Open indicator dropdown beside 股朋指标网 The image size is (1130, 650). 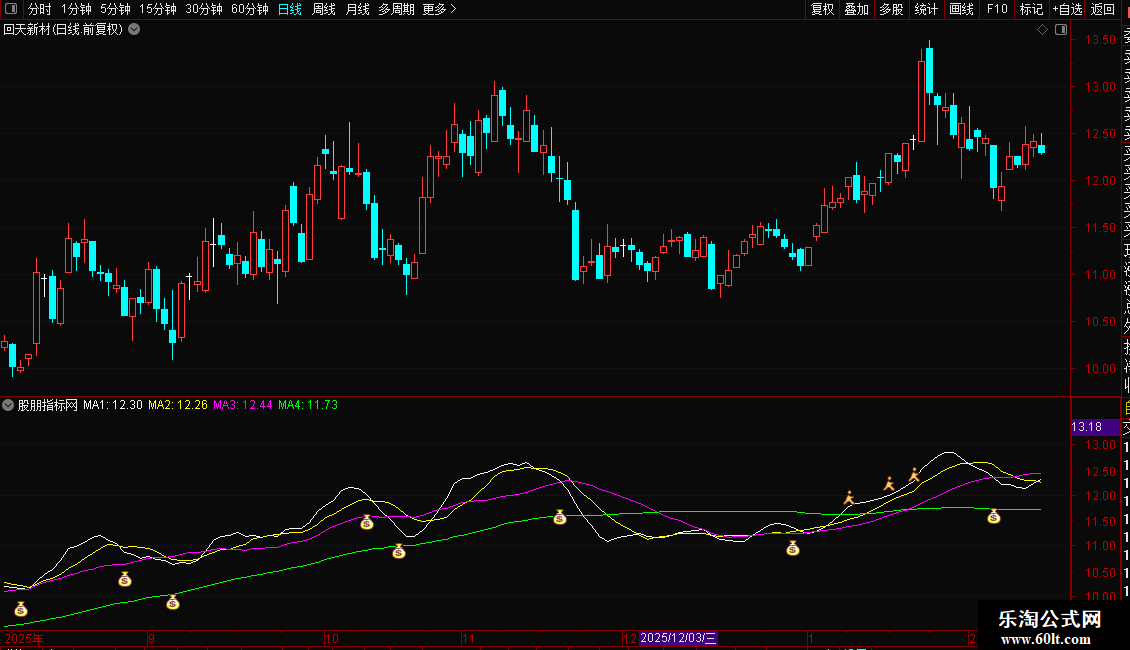(8, 405)
